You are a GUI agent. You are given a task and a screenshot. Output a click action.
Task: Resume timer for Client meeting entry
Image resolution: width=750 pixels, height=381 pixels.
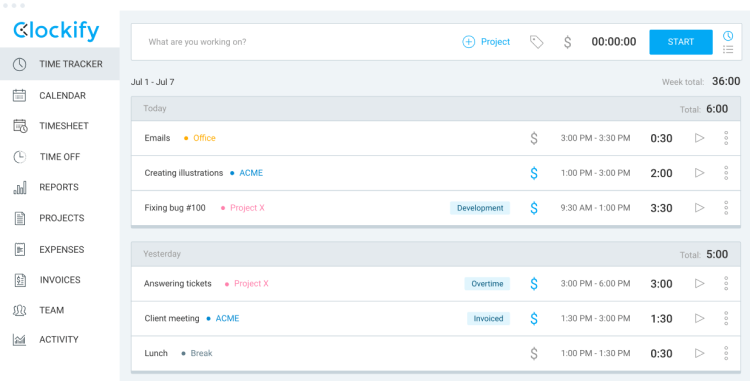tap(699, 318)
